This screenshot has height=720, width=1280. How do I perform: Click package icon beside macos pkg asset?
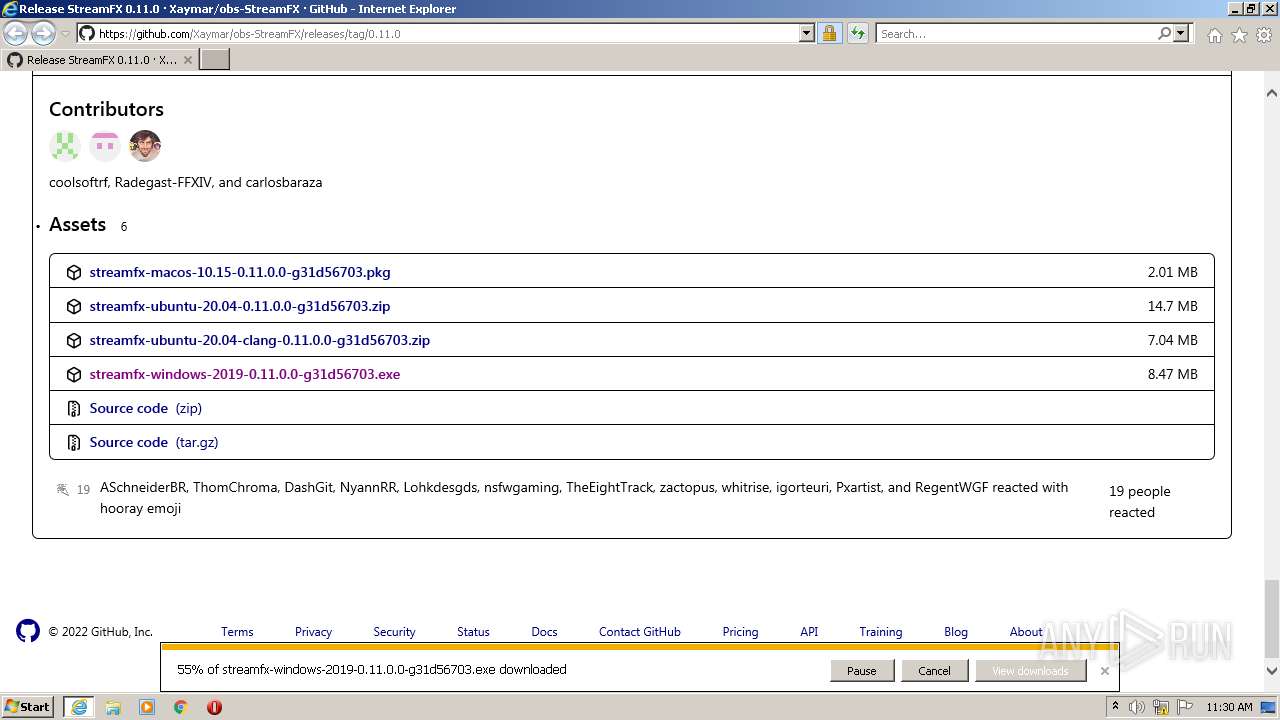73,272
